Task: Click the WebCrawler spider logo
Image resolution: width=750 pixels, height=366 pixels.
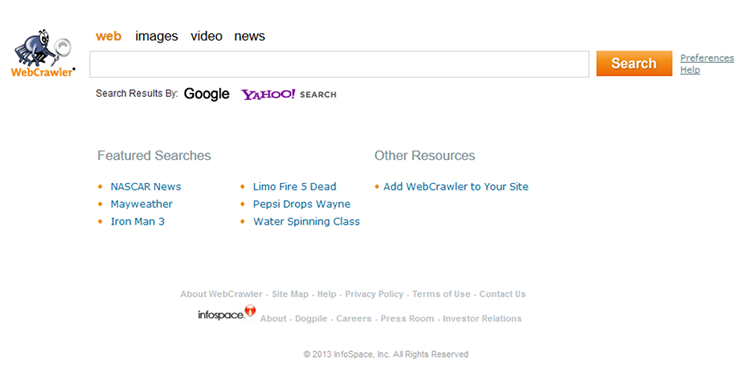Action: 43,53
